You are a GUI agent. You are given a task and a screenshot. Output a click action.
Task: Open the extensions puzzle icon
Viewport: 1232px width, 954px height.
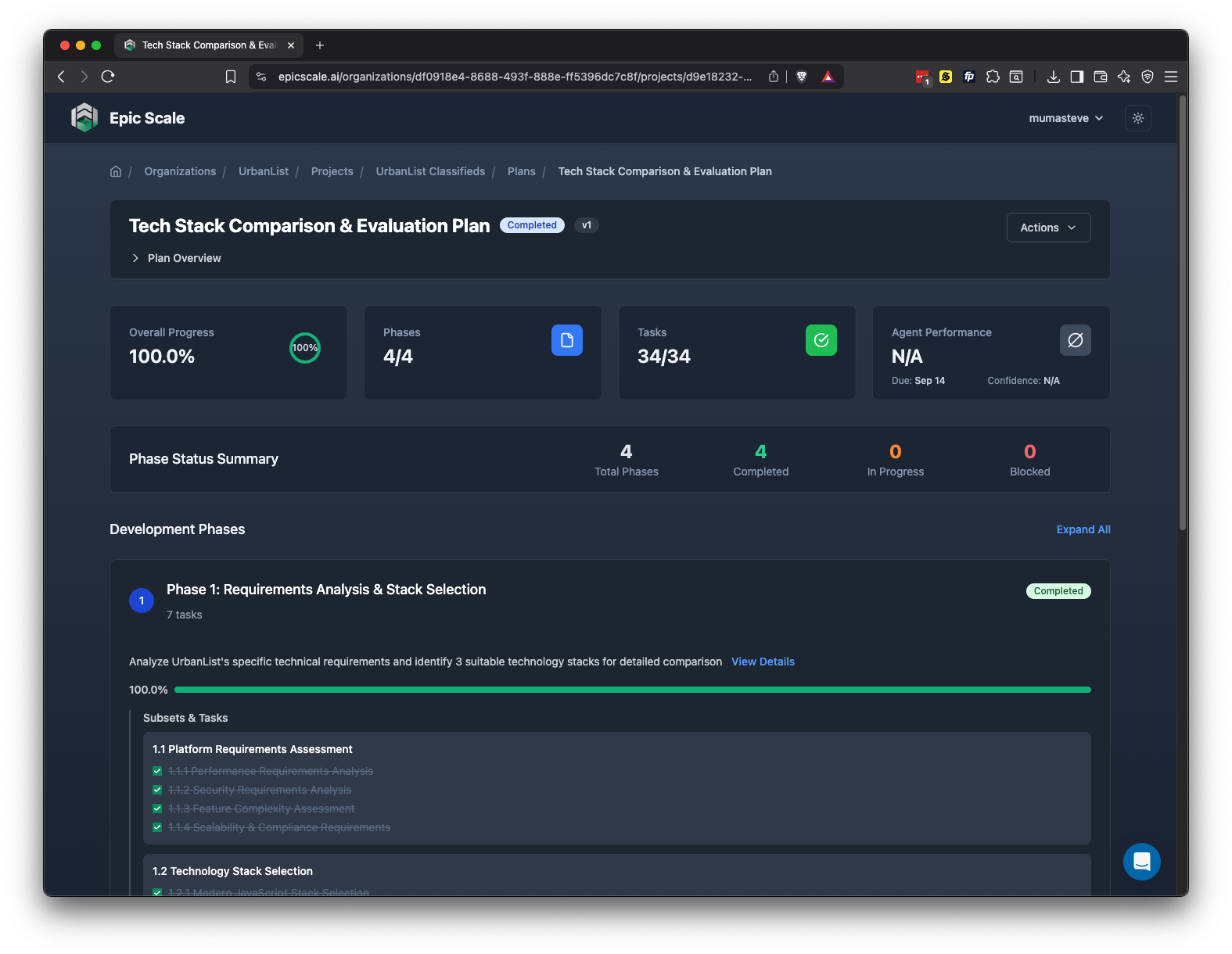point(993,77)
